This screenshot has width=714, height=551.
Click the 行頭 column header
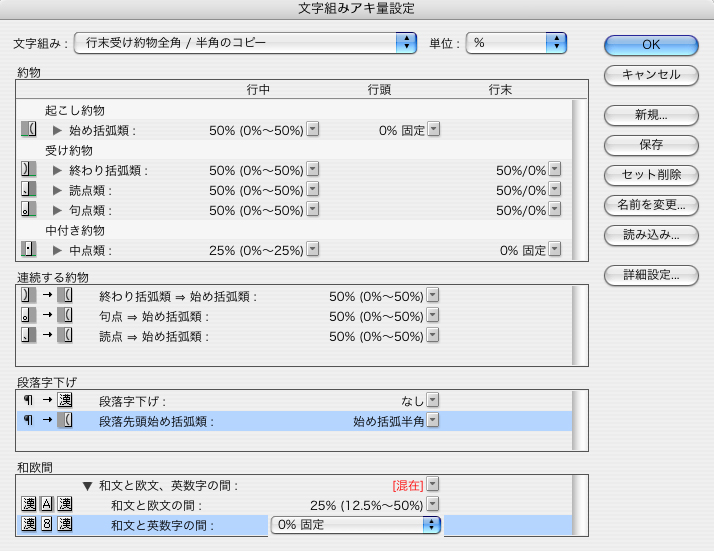point(379,90)
